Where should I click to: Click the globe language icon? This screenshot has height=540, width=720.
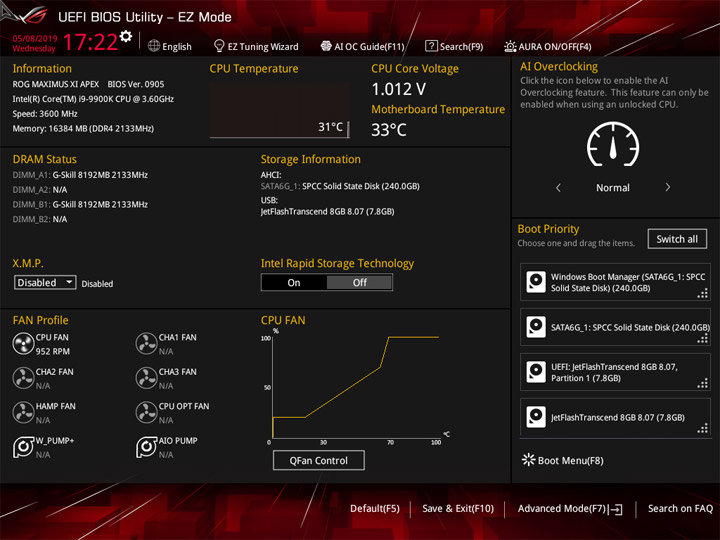coord(154,46)
